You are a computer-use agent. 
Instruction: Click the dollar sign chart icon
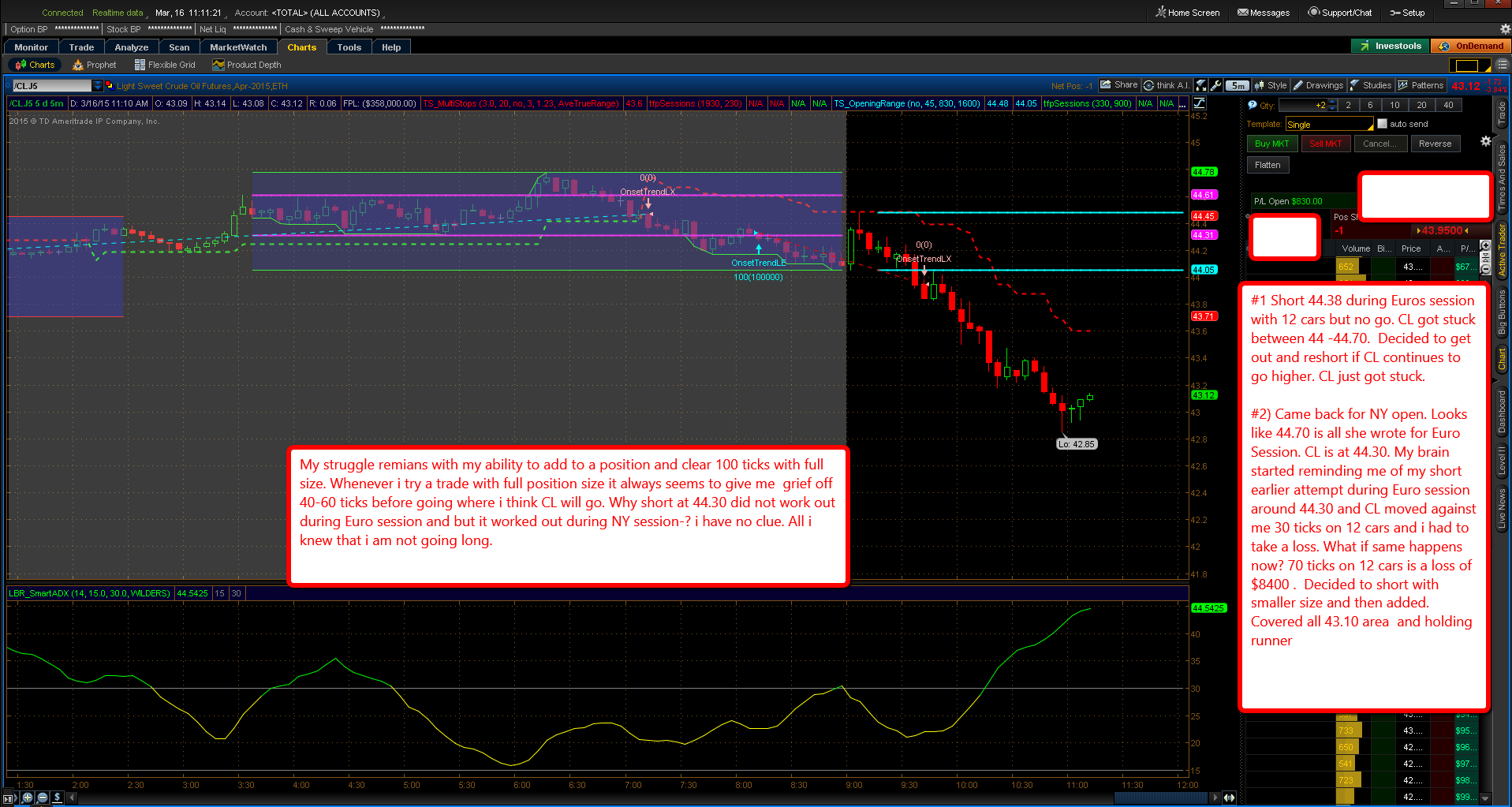coord(58,798)
